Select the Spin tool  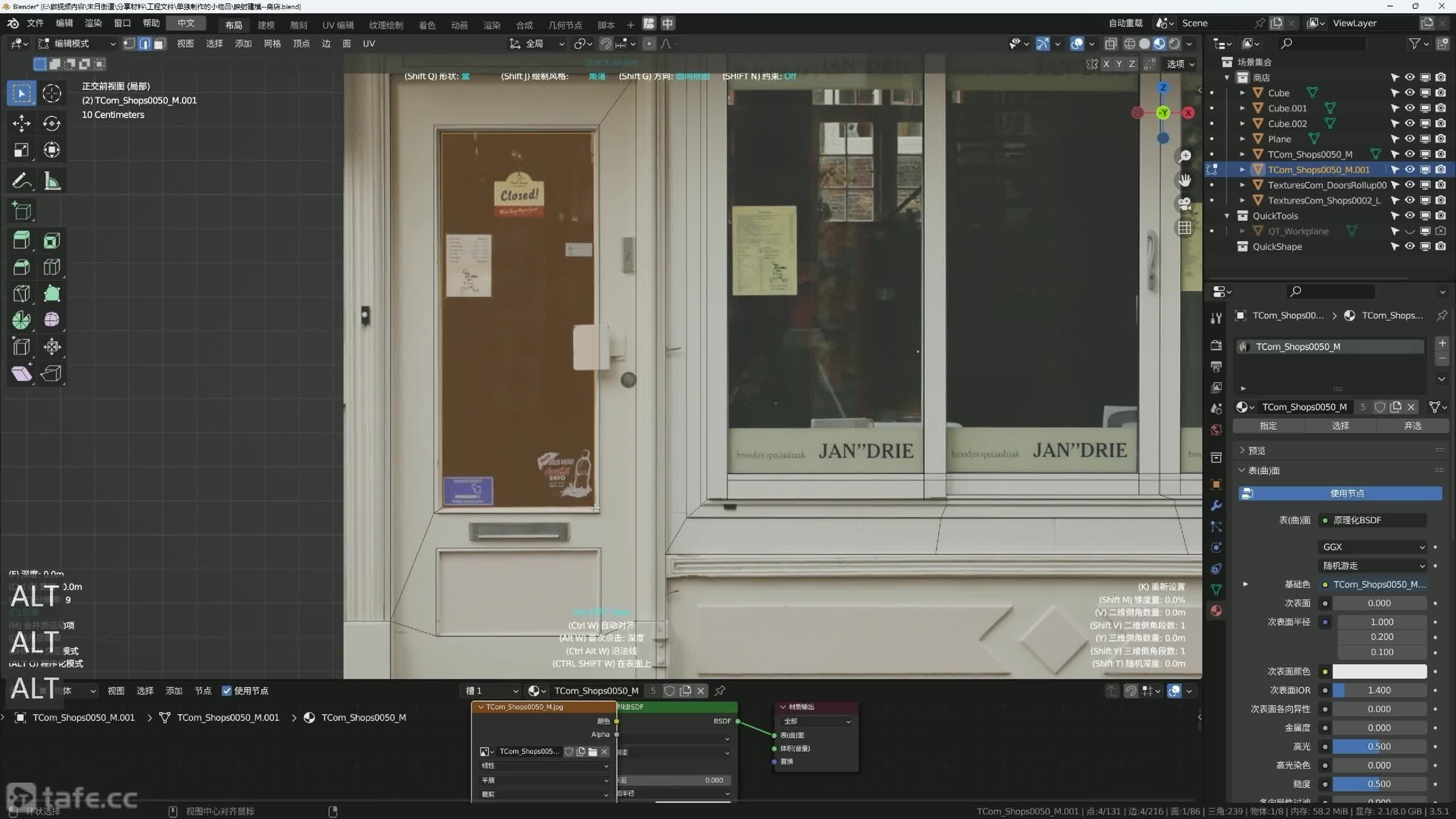(22, 320)
